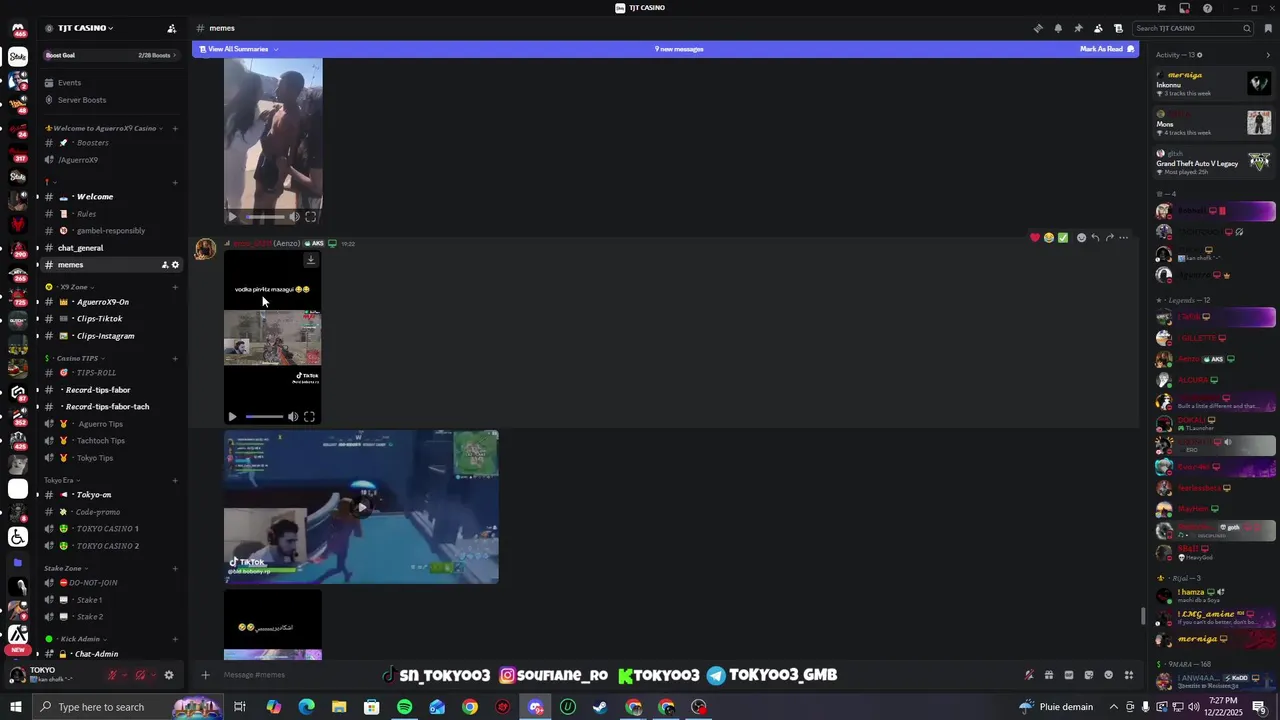Image resolution: width=1280 pixels, height=720 pixels.
Task: Toggle fullscreen on the vodka video
Action: point(310,417)
